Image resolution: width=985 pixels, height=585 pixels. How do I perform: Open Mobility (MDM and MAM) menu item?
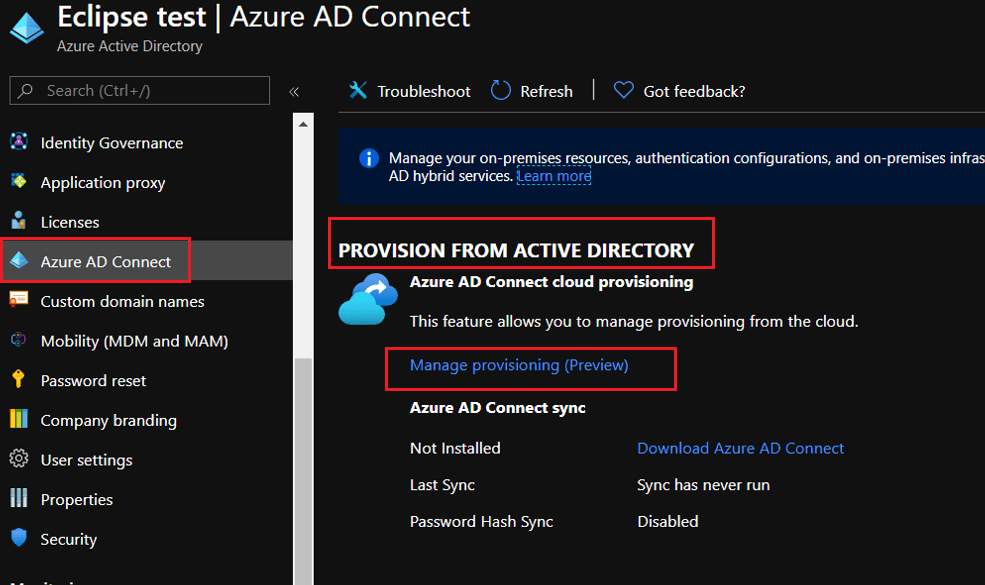coord(134,341)
